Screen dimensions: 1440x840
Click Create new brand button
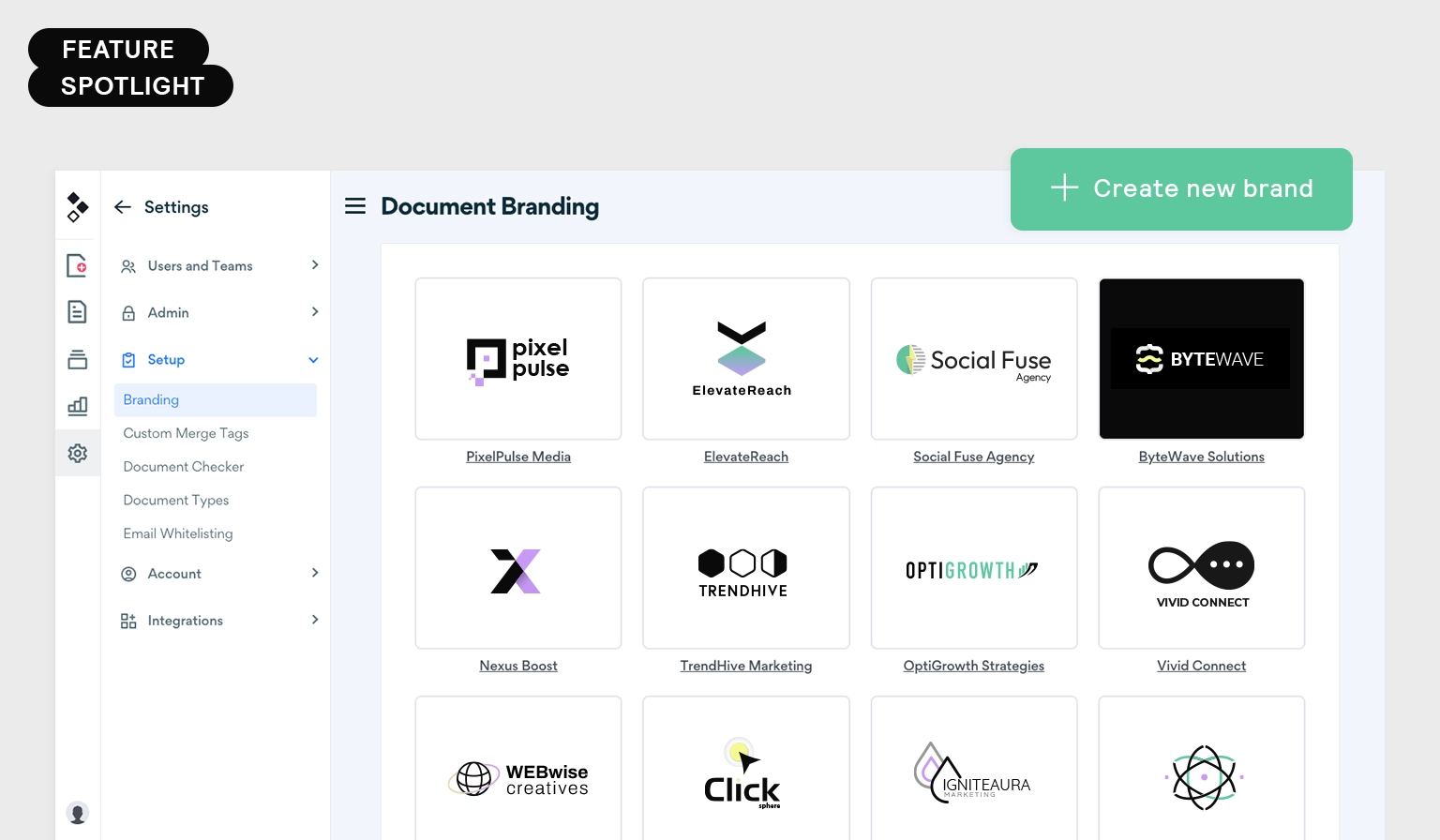[x=1181, y=189]
